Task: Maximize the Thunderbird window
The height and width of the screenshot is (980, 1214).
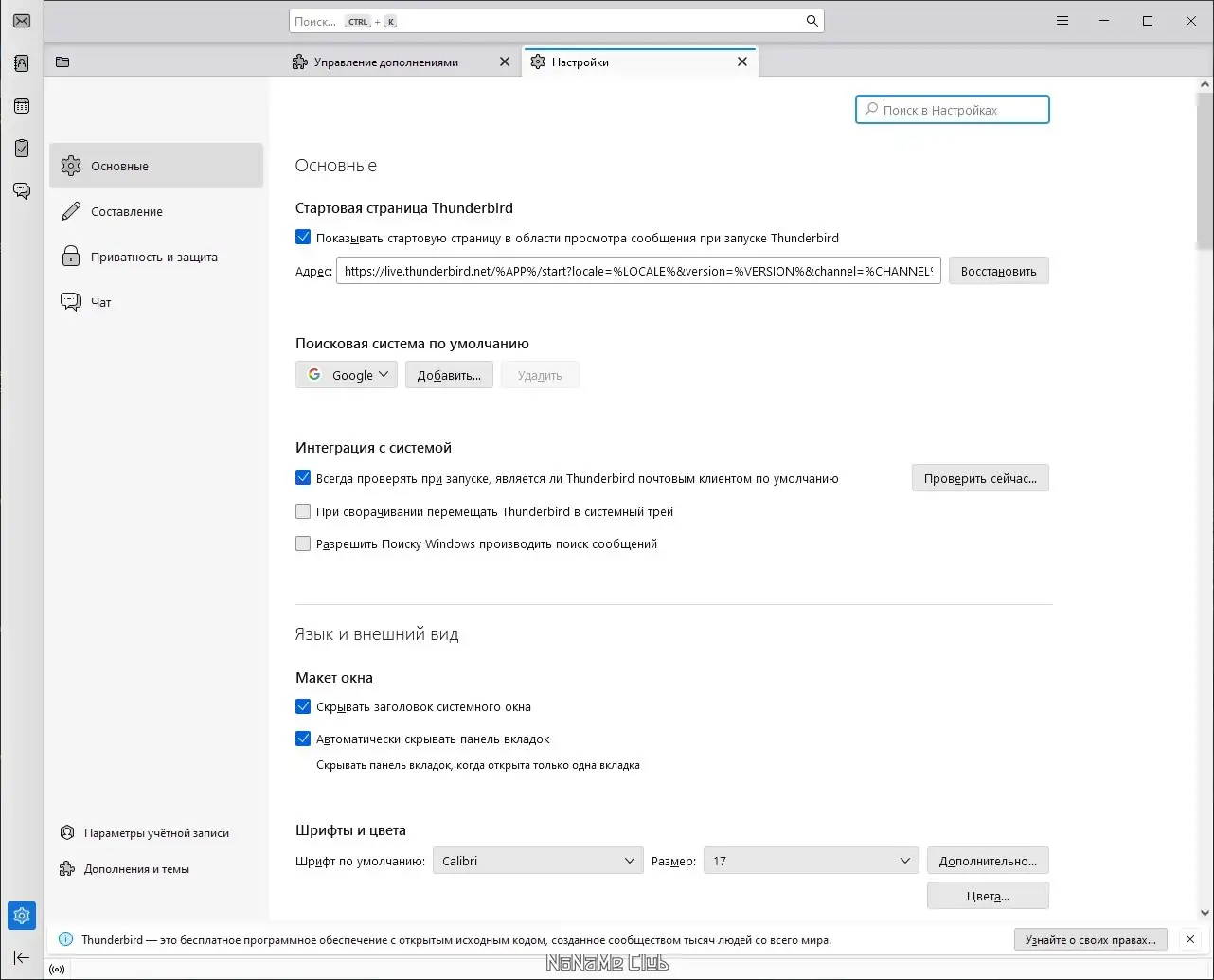Action: [1148, 21]
